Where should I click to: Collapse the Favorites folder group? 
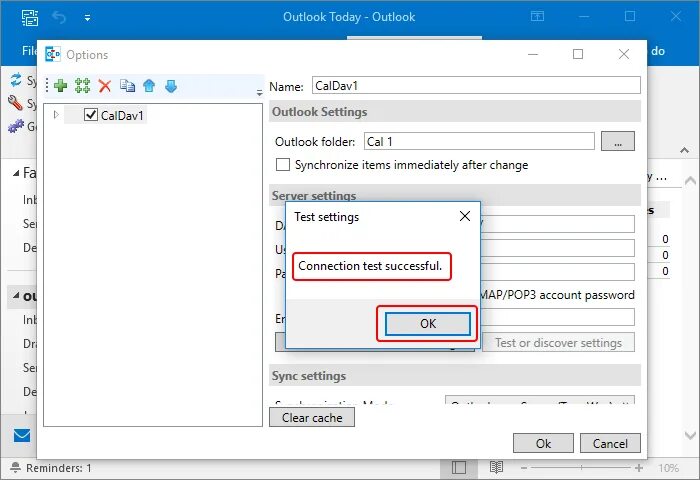(16, 173)
